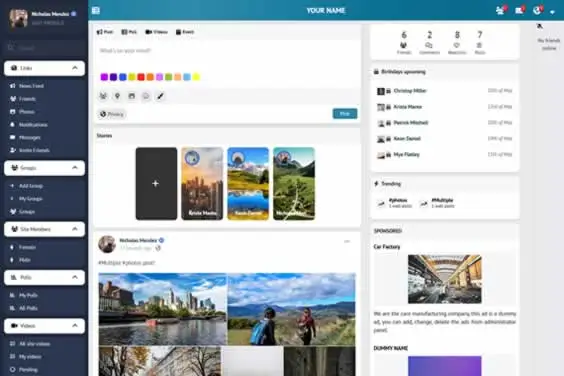Collapse the Site Members section header
564x376 pixels.
[45, 229]
